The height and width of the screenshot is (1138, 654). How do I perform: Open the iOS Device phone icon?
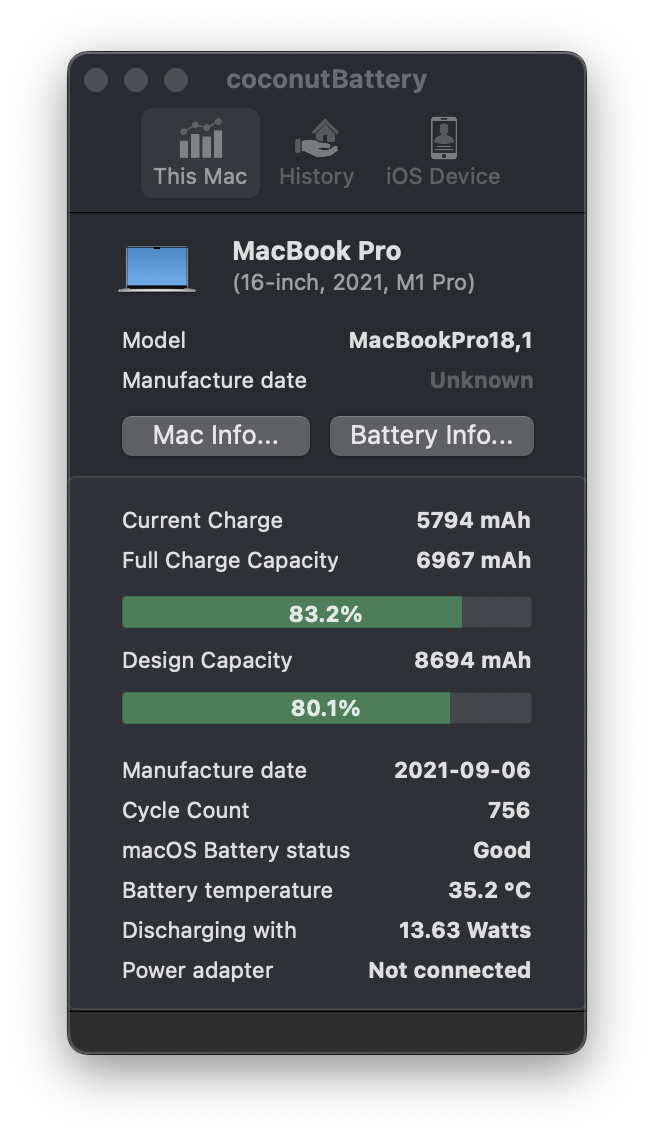click(x=443, y=138)
